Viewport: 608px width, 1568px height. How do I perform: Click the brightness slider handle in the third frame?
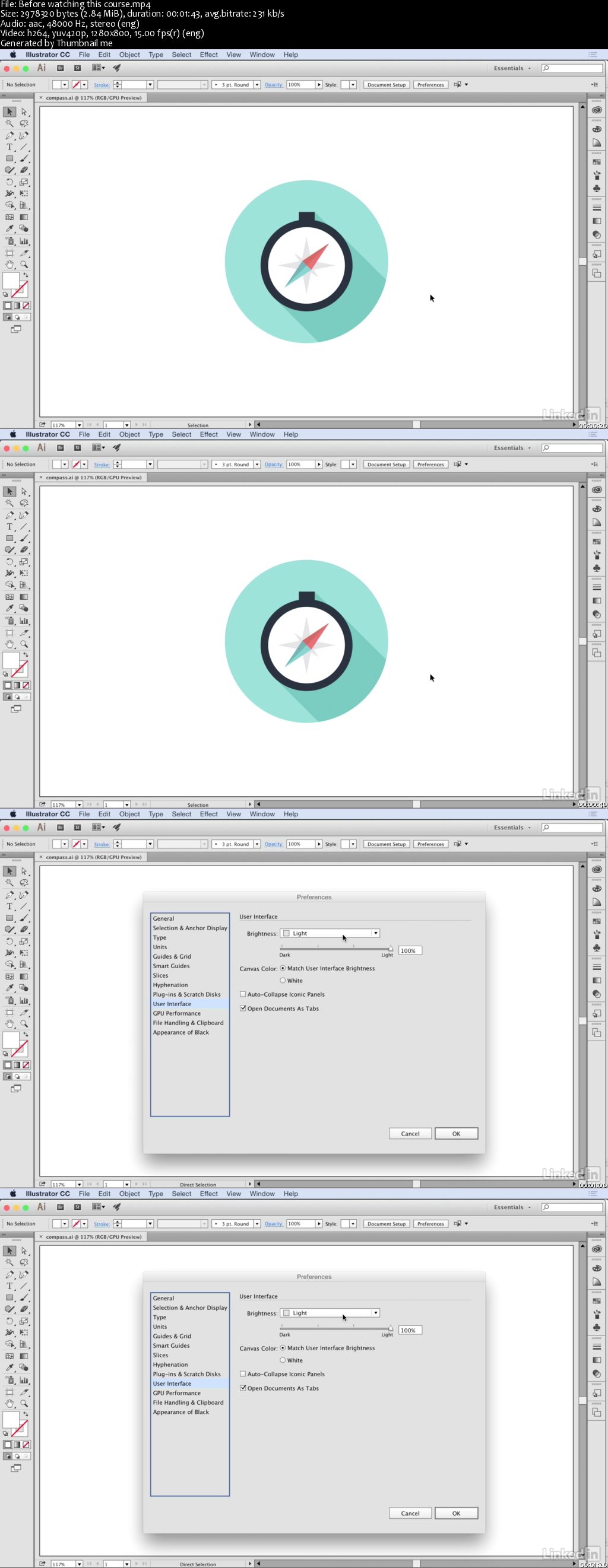click(x=391, y=949)
